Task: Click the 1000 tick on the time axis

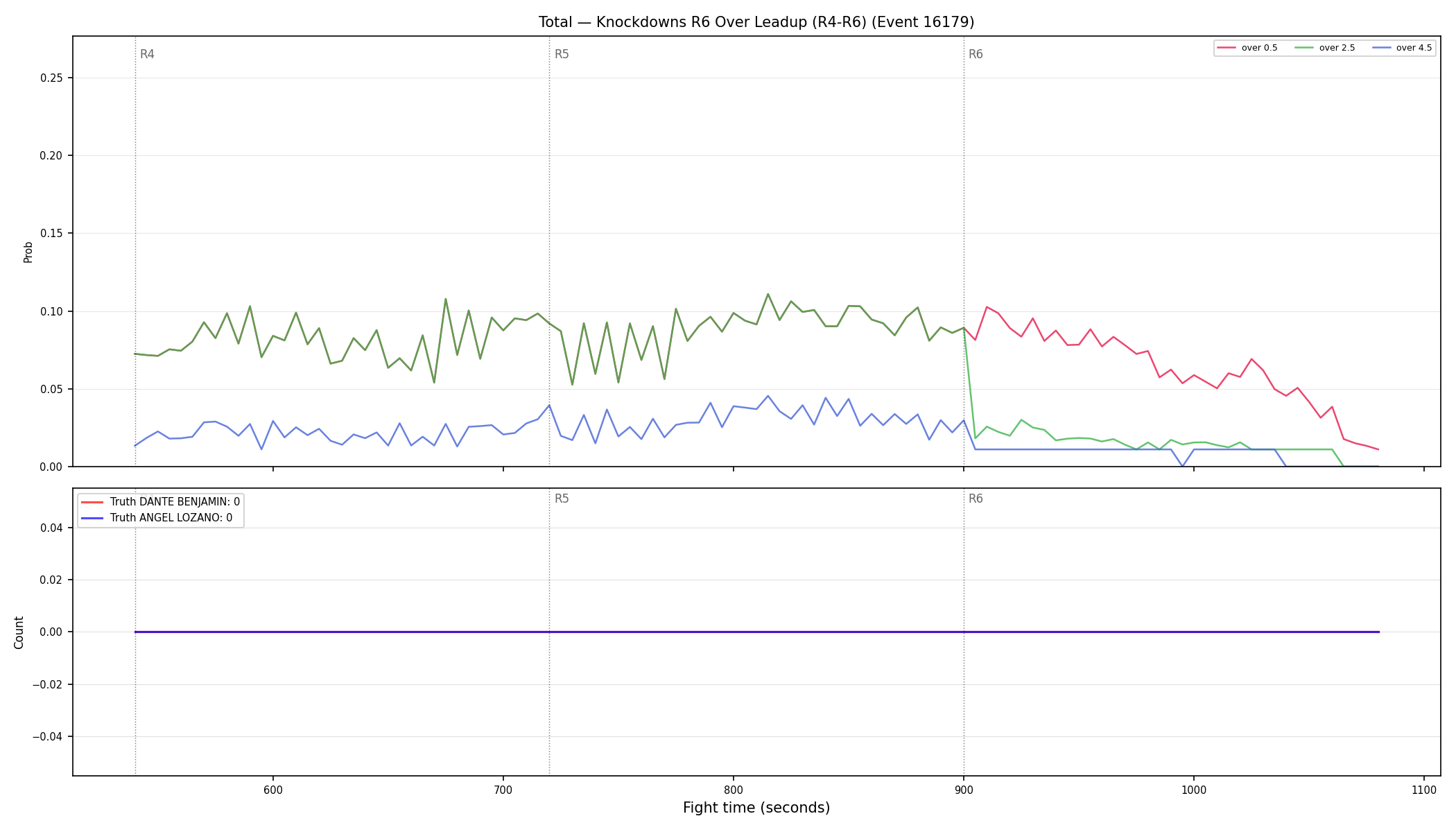Action: (1194, 790)
